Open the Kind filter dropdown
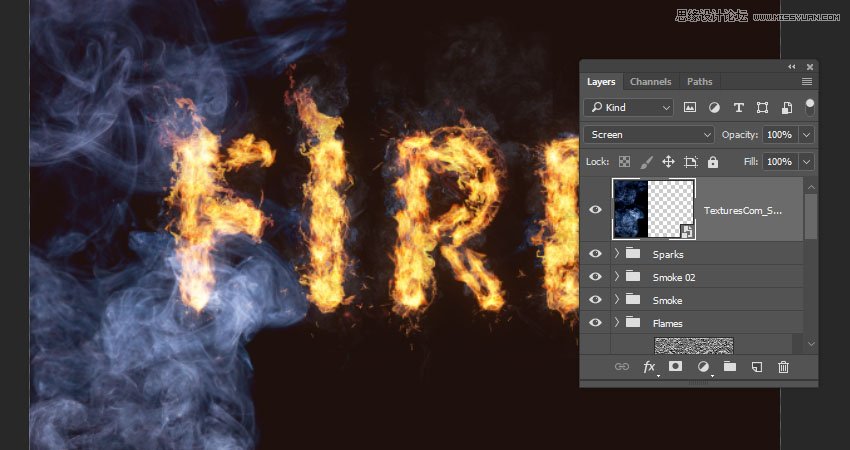Screen dimensions: 850x450 629,107
